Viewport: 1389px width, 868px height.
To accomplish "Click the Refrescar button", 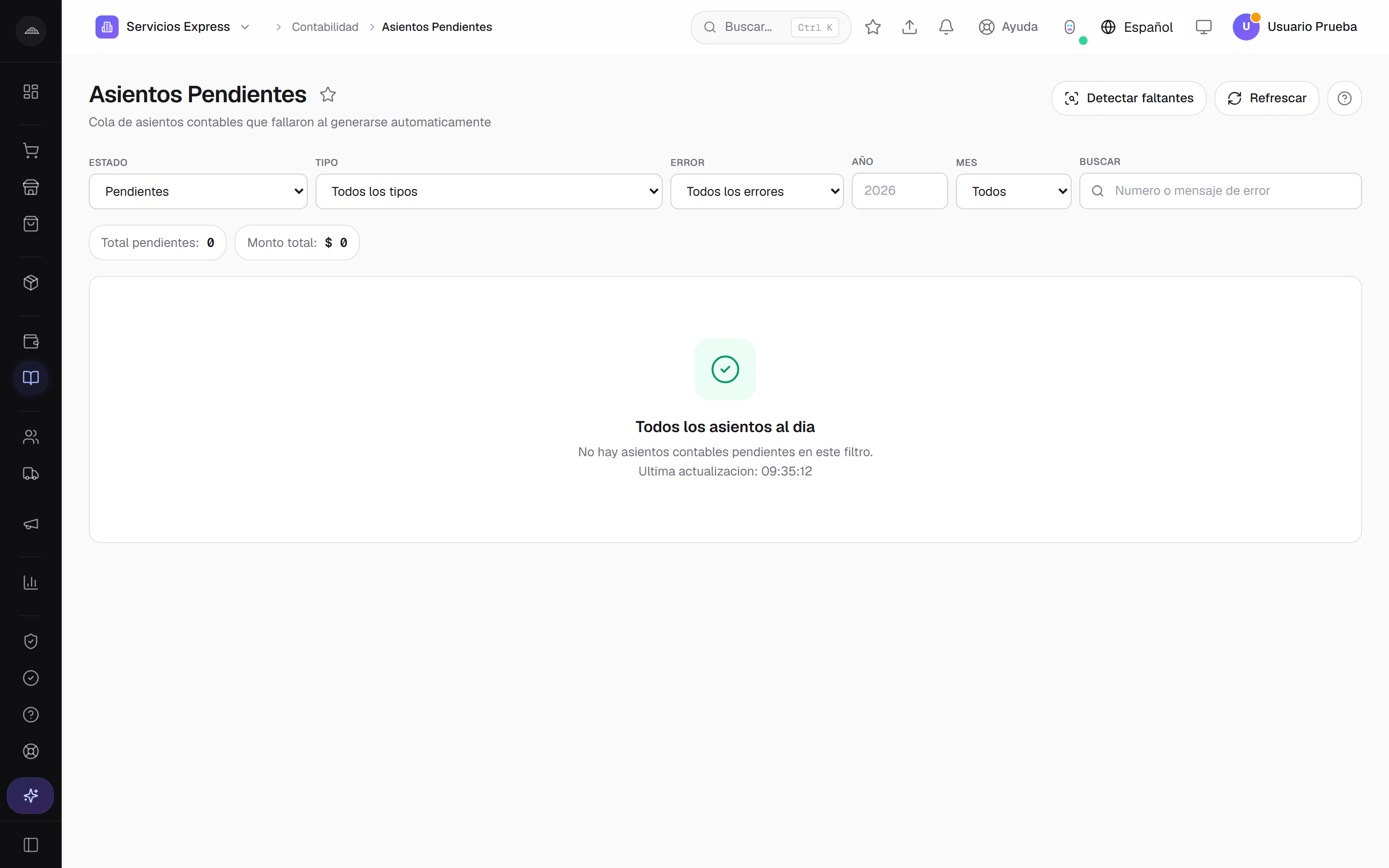I will [x=1266, y=98].
